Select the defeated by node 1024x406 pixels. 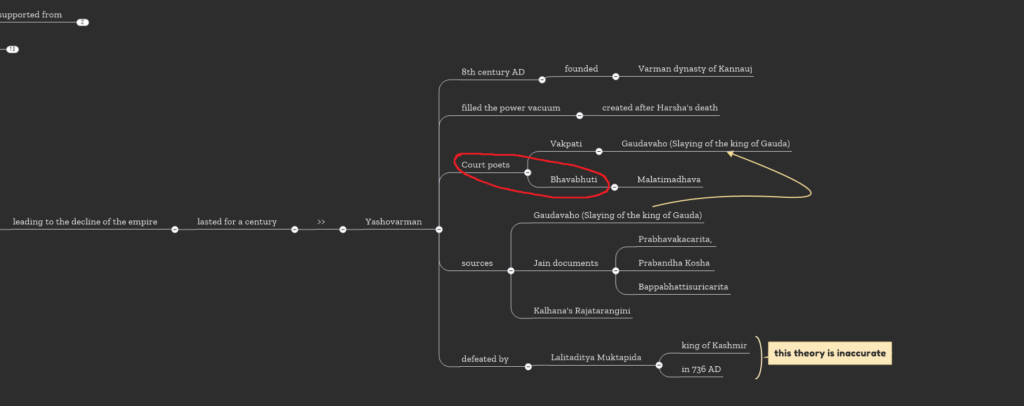[485, 359]
